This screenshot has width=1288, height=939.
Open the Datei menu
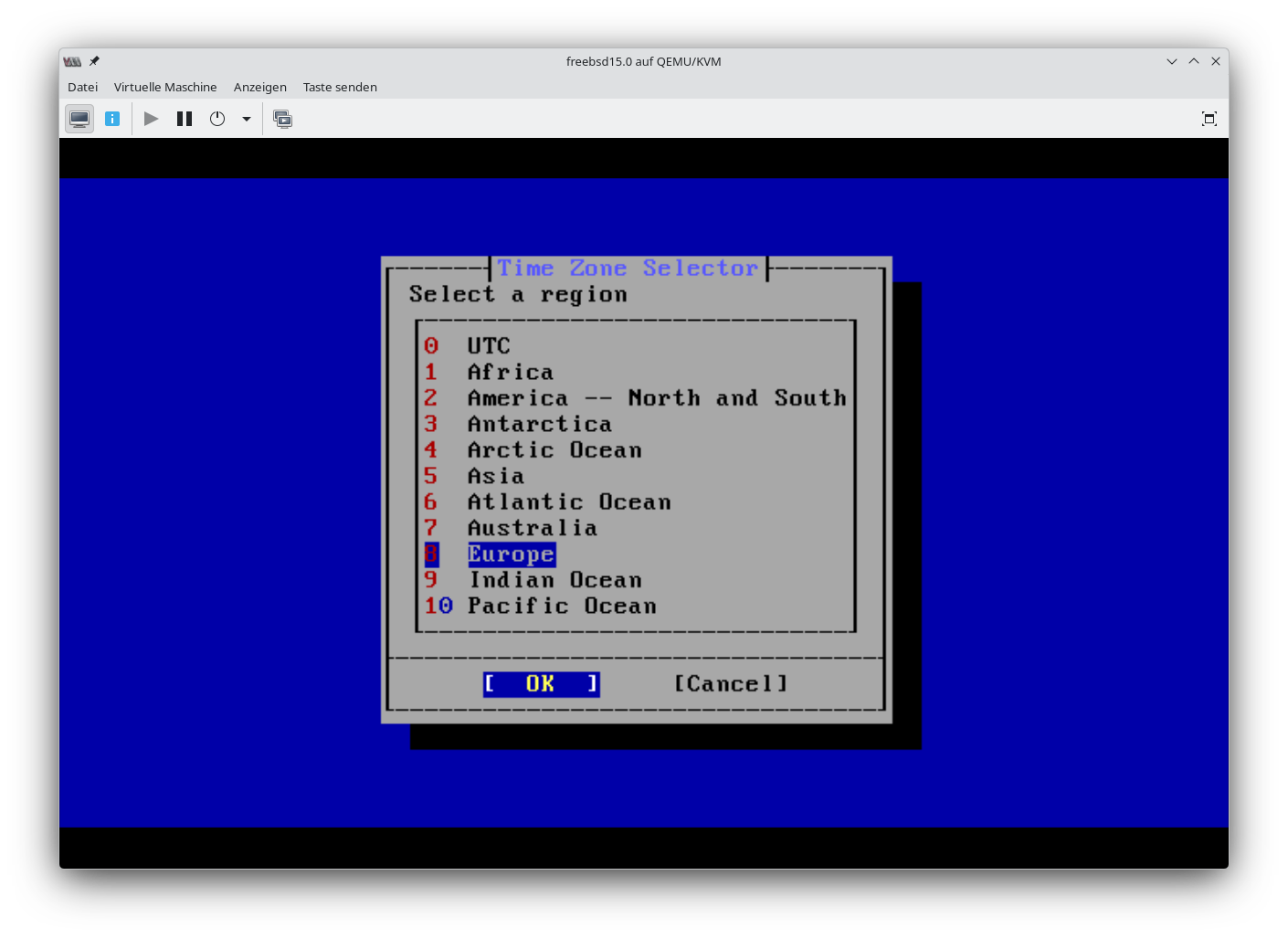(82, 87)
